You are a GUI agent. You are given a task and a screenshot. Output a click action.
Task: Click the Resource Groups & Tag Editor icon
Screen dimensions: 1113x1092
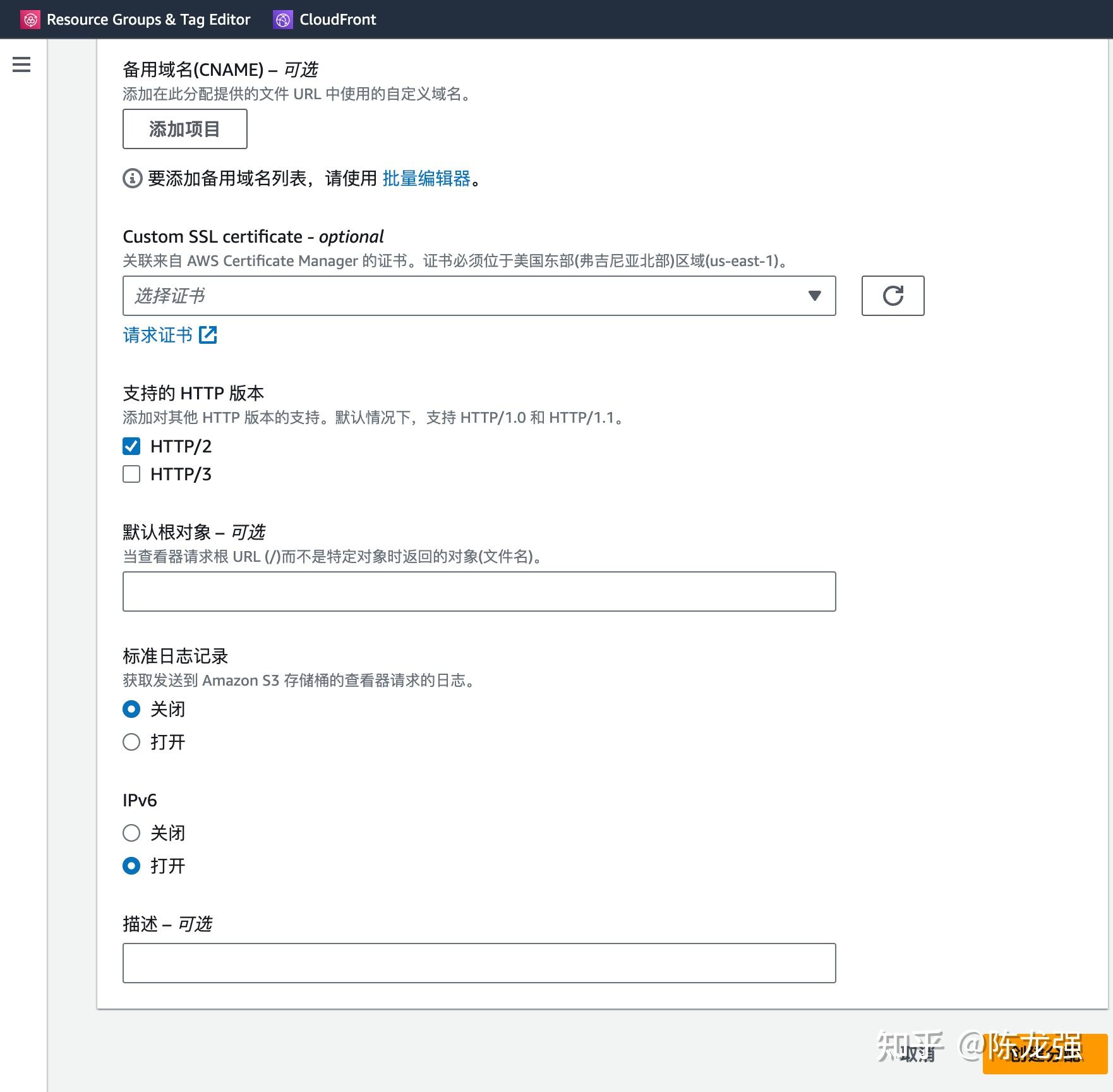(x=30, y=19)
